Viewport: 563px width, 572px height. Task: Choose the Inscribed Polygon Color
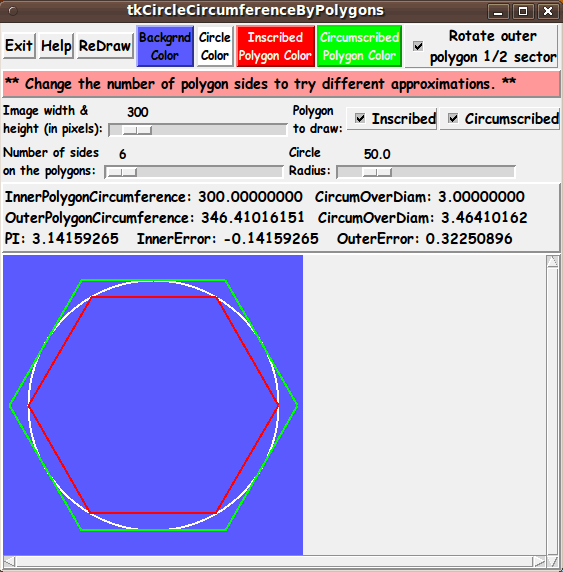[275, 46]
